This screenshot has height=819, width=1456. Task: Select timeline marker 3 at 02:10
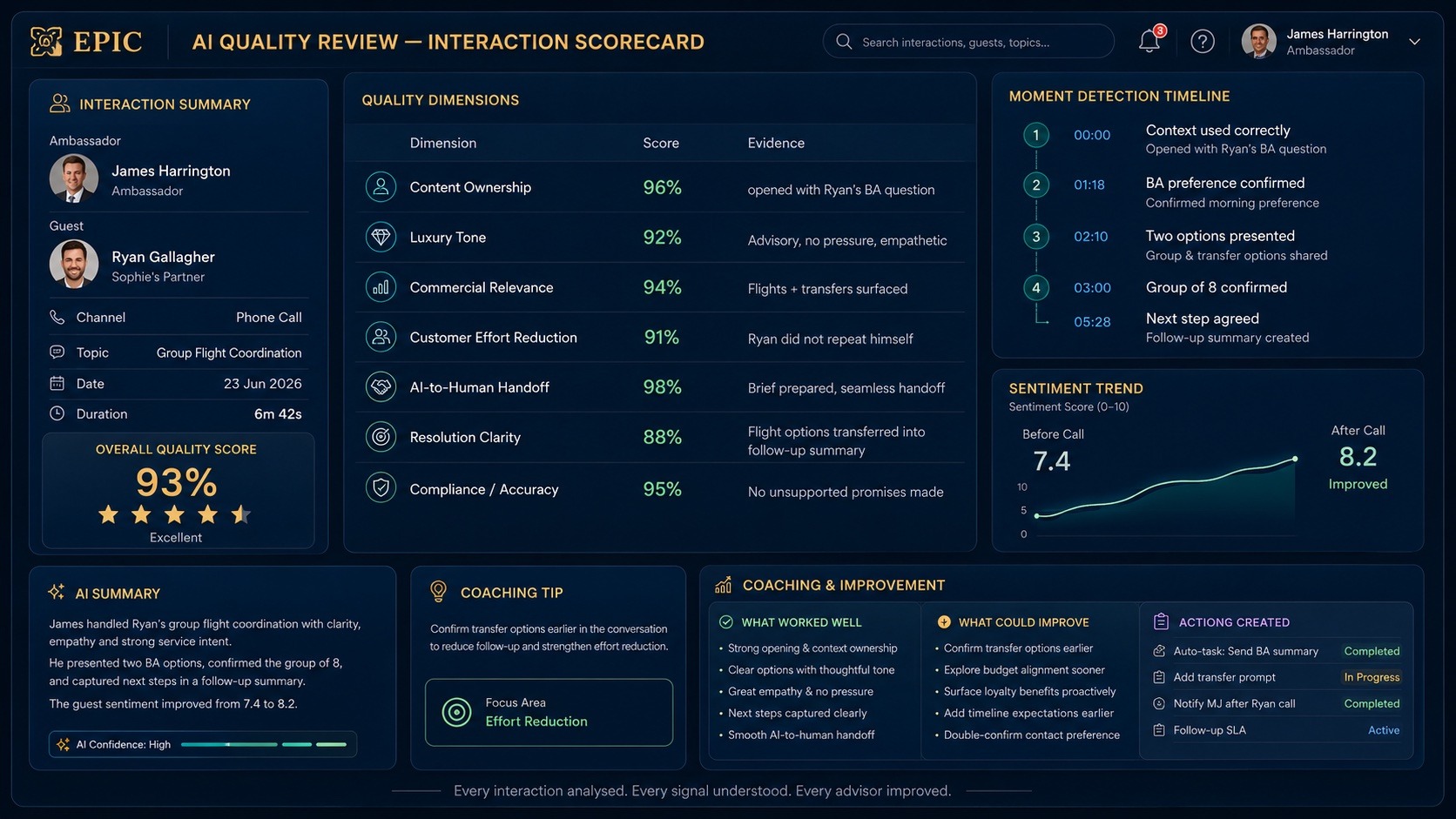tap(1036, 236)
